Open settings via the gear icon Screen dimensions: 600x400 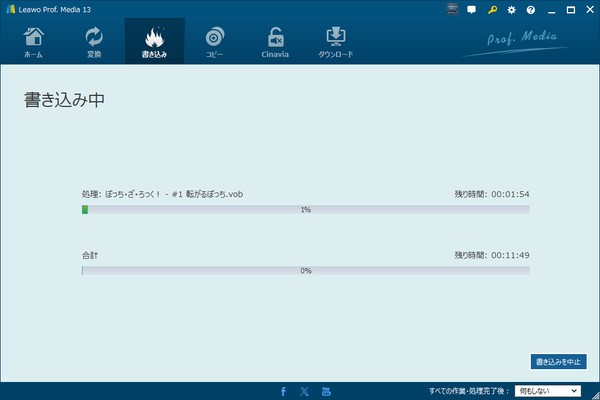(x=511, y=10)
